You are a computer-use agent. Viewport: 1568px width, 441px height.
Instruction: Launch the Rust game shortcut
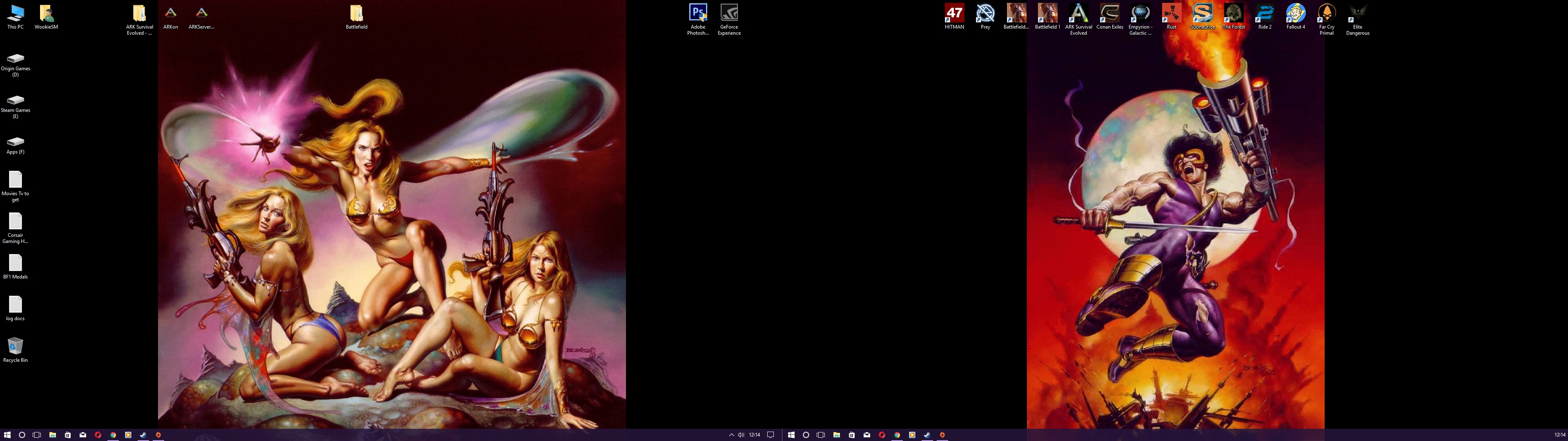tap(1171, 17)
